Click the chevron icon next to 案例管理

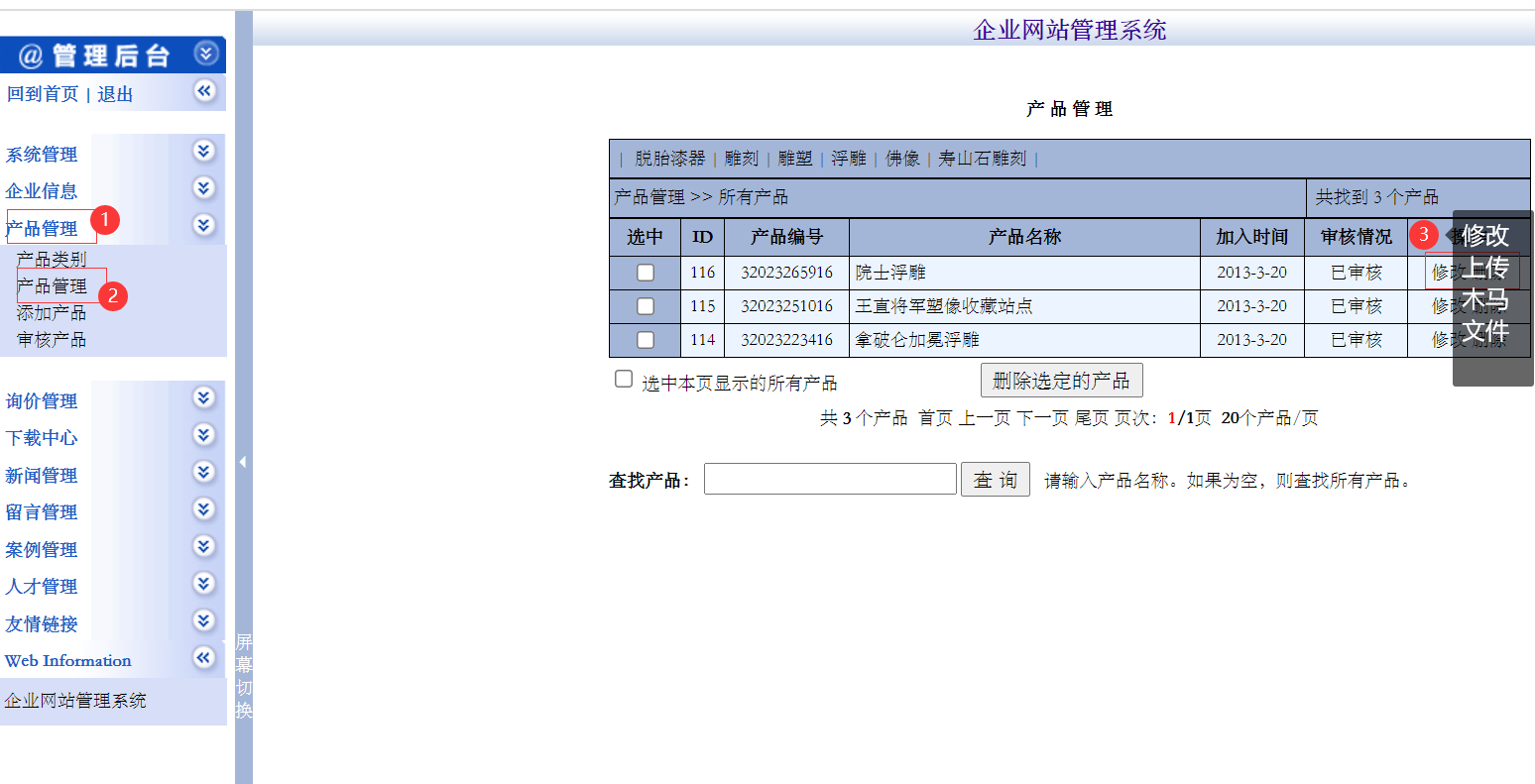(203, 546)
